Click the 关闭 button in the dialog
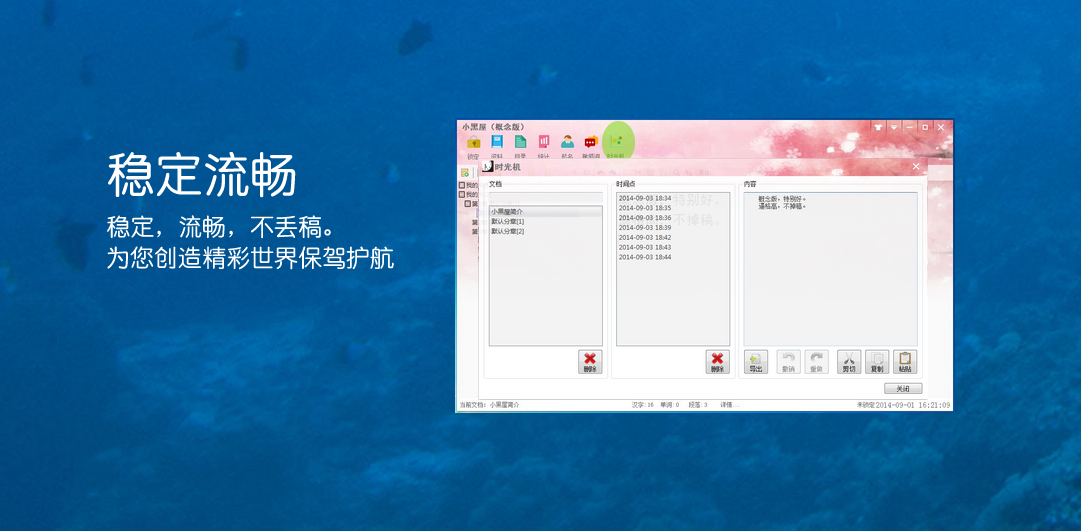Image resolution: width=1081 pixels, height=531 pixels. point(902,388)
